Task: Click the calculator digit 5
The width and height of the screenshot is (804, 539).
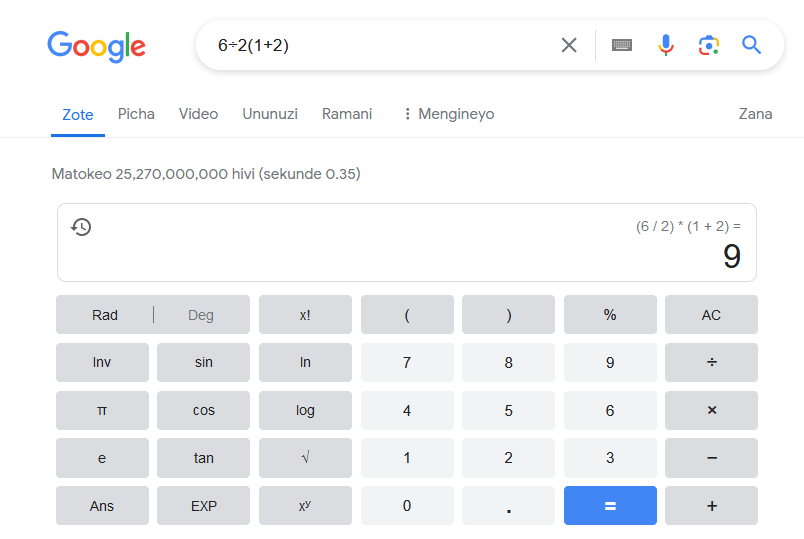Action: (x=508, y=410)
